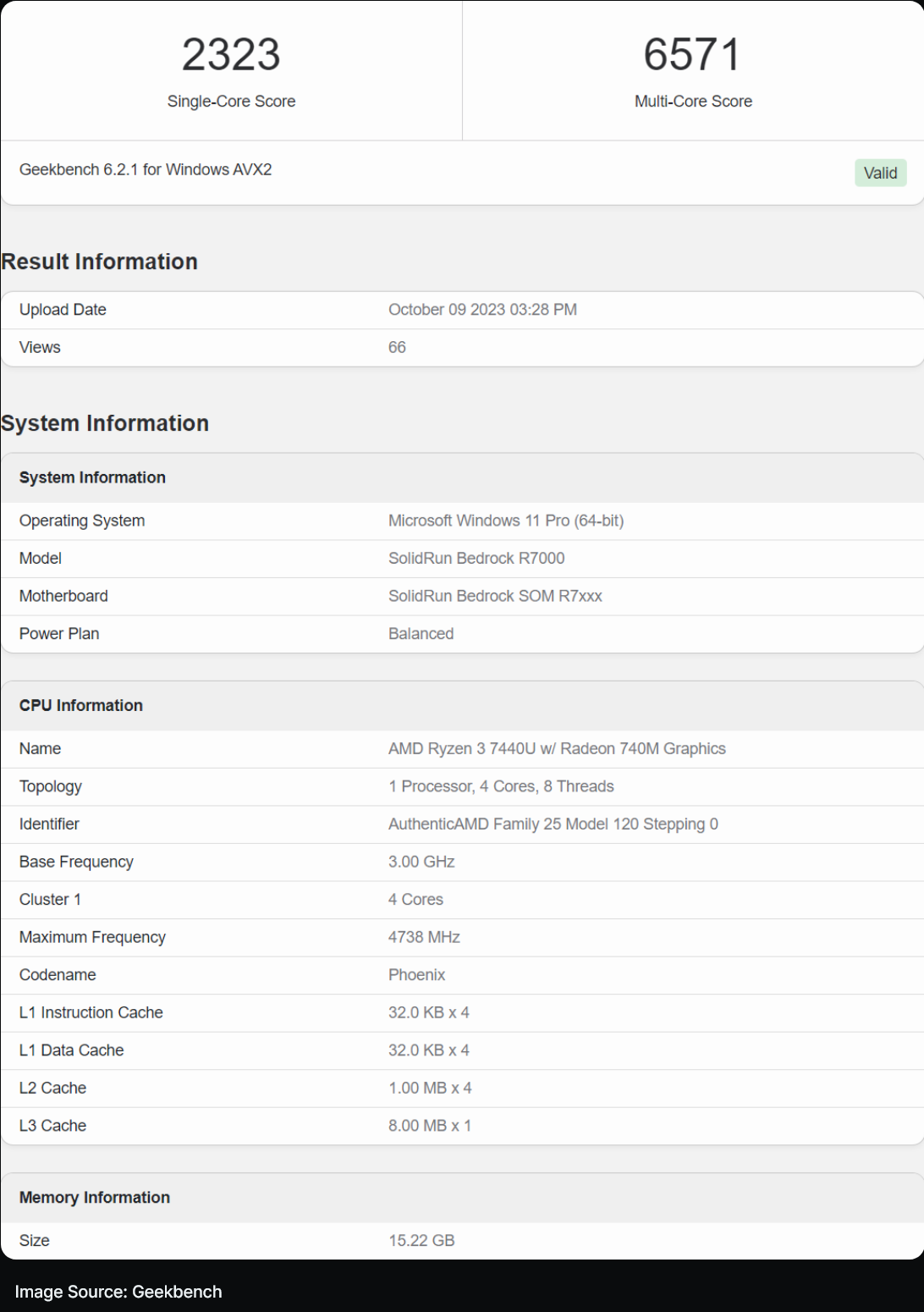This screenshot has height=1312, width=924.
Task: Click the 4738 MHz value
Action: (424, 937)
